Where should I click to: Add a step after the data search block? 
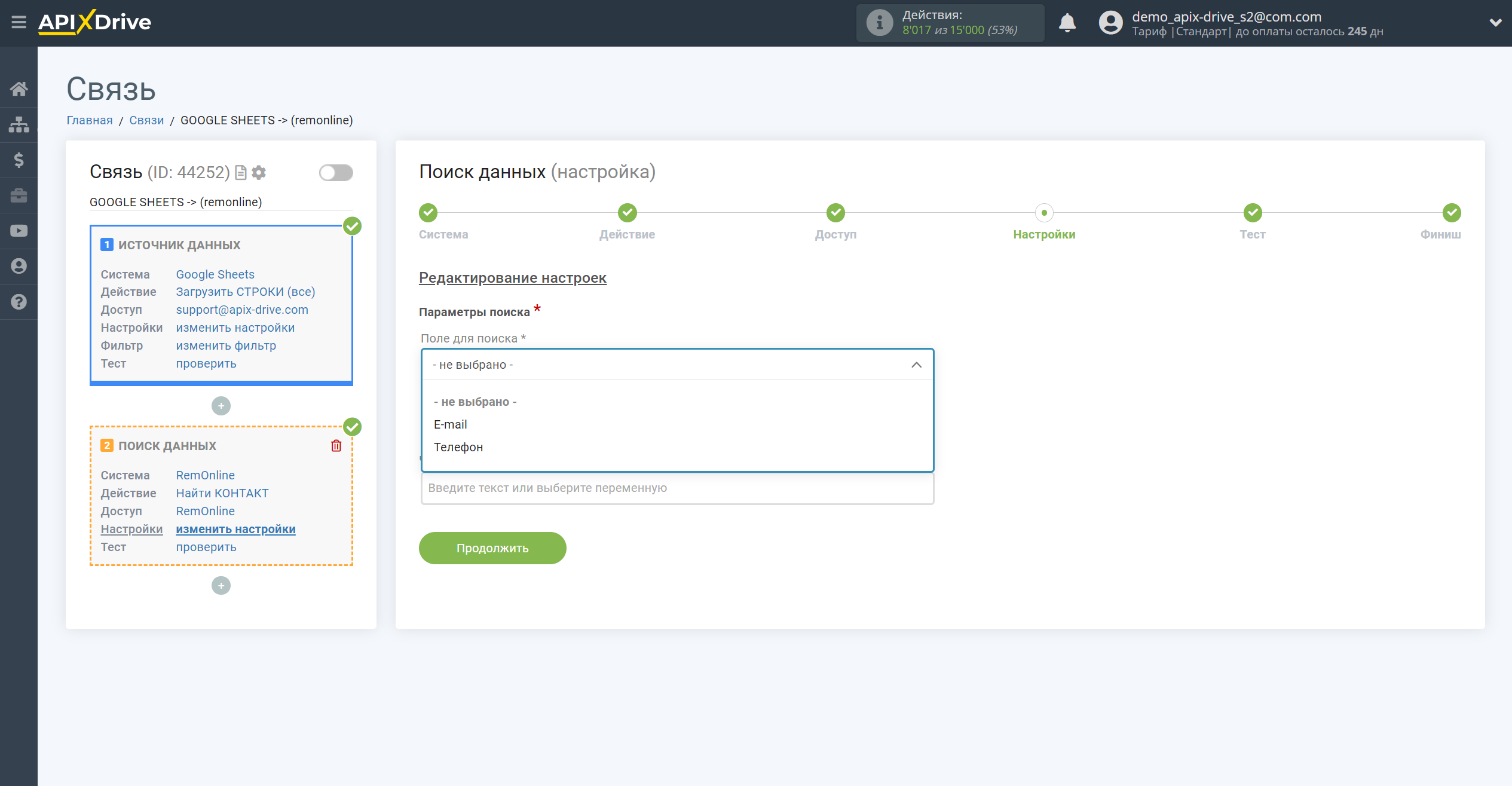pos(221,586)
